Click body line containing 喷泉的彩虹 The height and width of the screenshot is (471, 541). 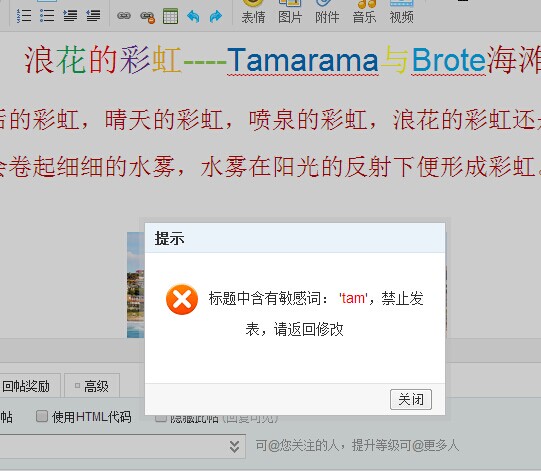(270, 120)
